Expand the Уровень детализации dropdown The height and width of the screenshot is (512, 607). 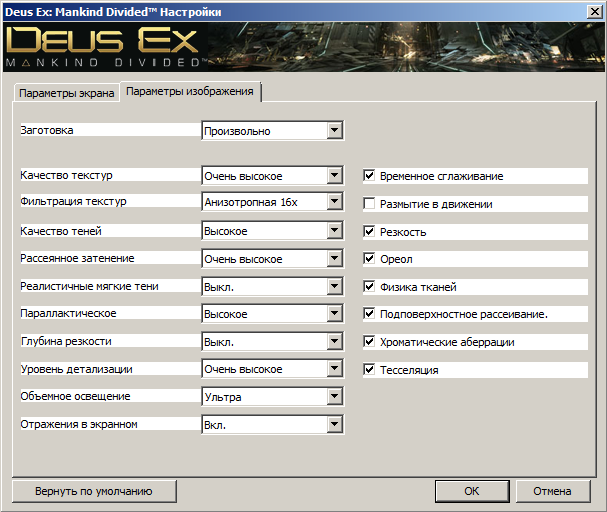273,368
